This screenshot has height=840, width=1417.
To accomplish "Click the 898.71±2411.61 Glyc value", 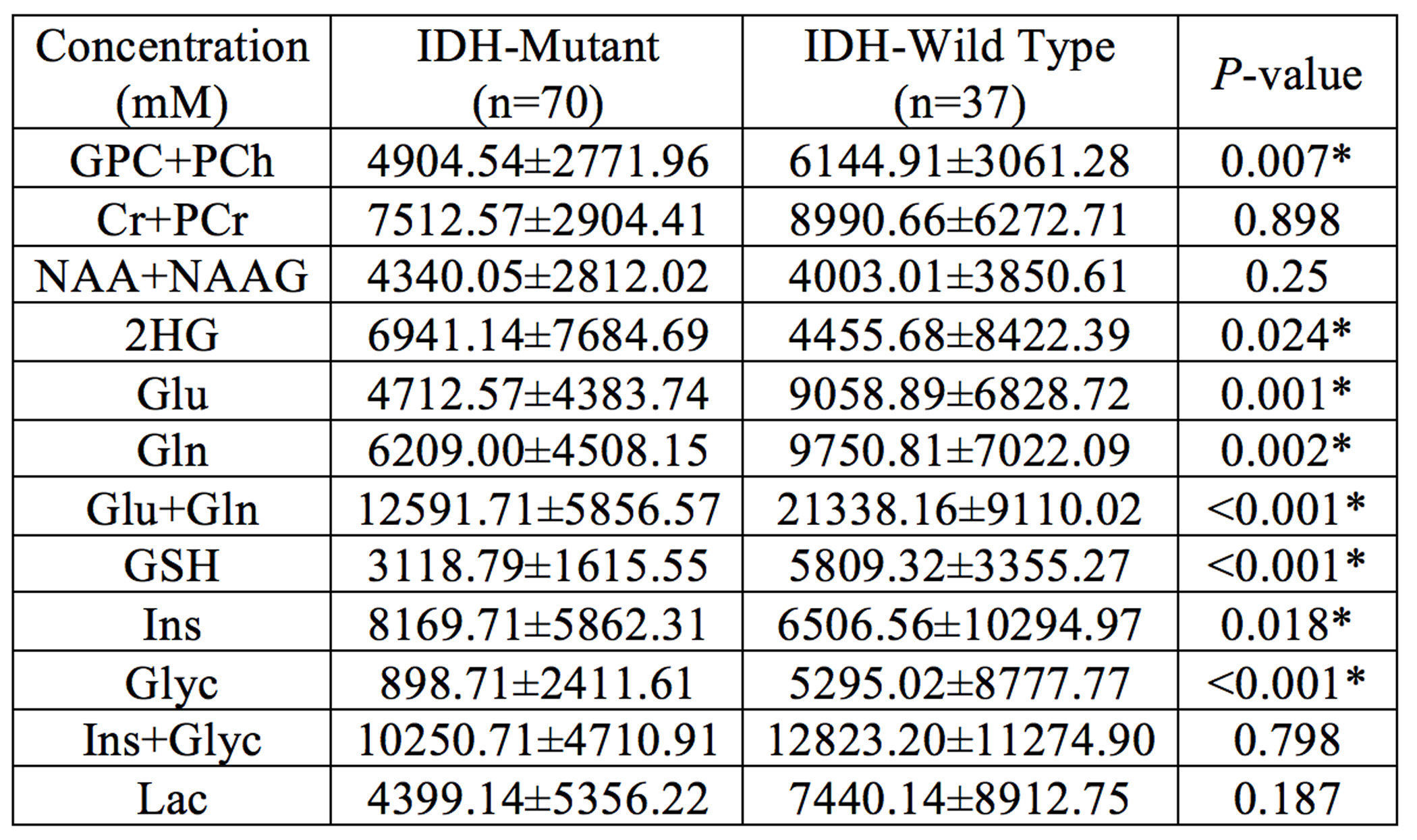I will pos(537,682).
